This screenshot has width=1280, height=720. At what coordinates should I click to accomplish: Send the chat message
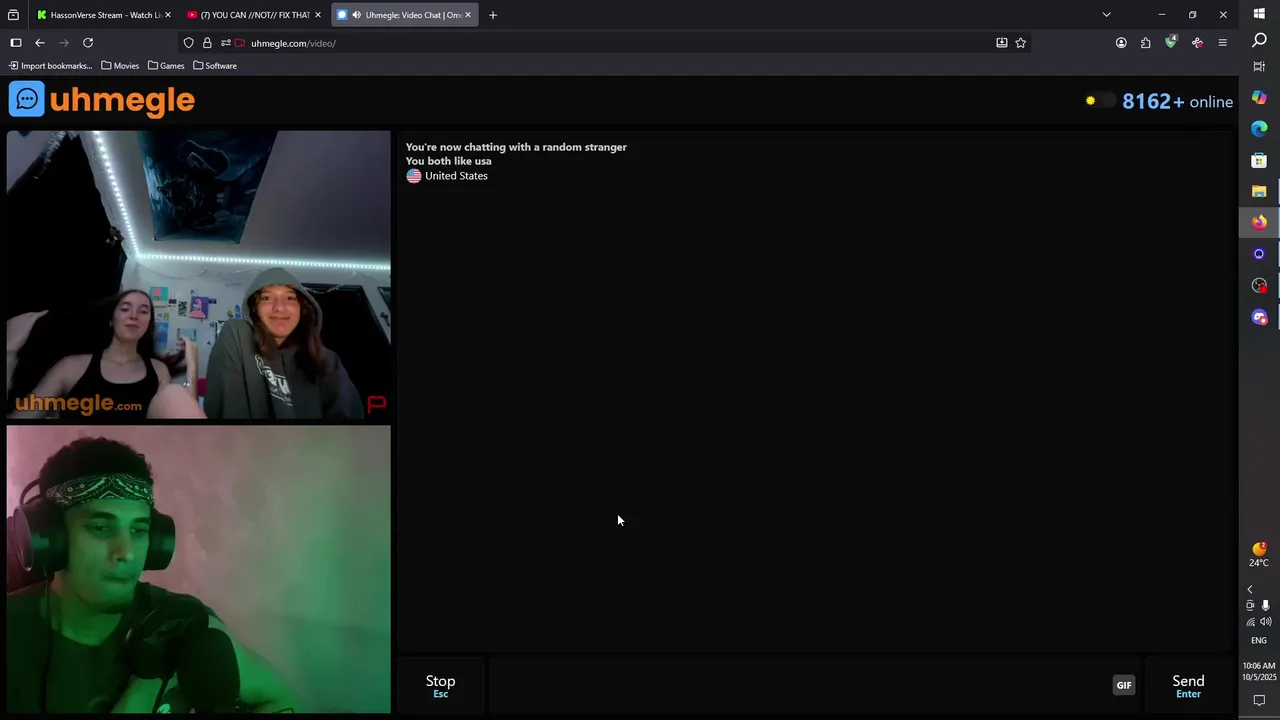[1188, 685]
